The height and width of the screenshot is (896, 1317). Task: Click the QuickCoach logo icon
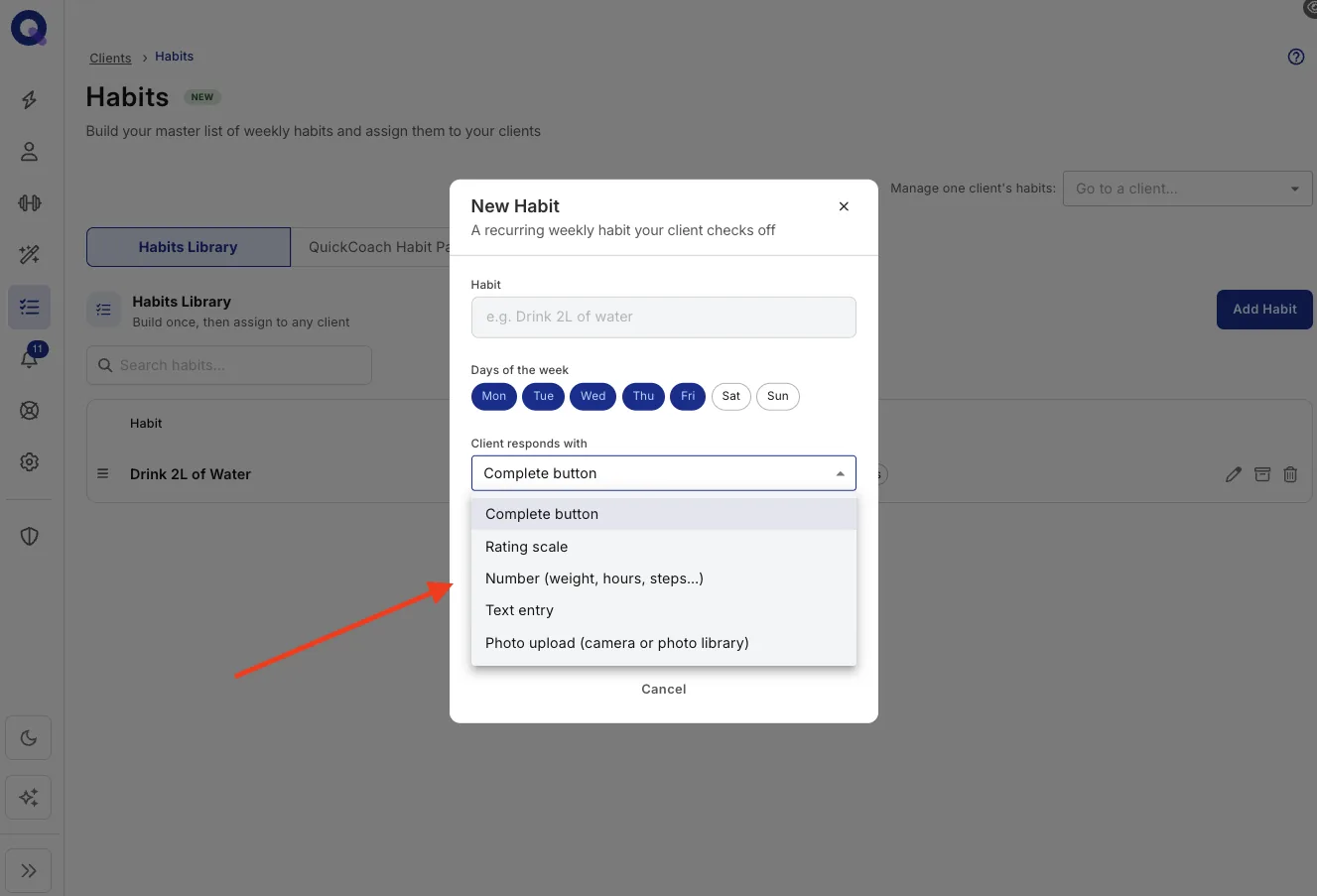pyautogui.click(x=29, y=29)
